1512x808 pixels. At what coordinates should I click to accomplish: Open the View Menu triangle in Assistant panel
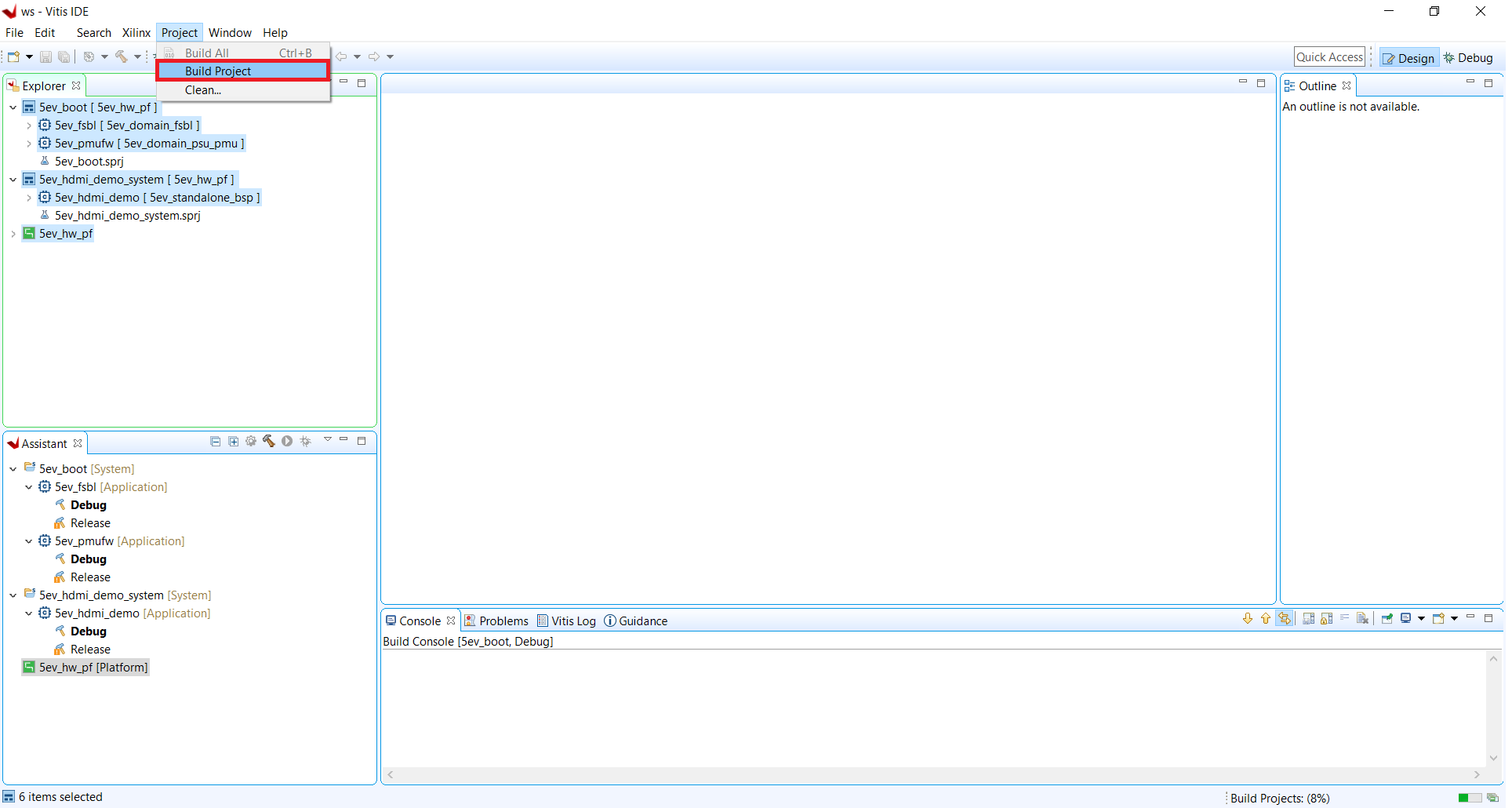click(328, 440)
